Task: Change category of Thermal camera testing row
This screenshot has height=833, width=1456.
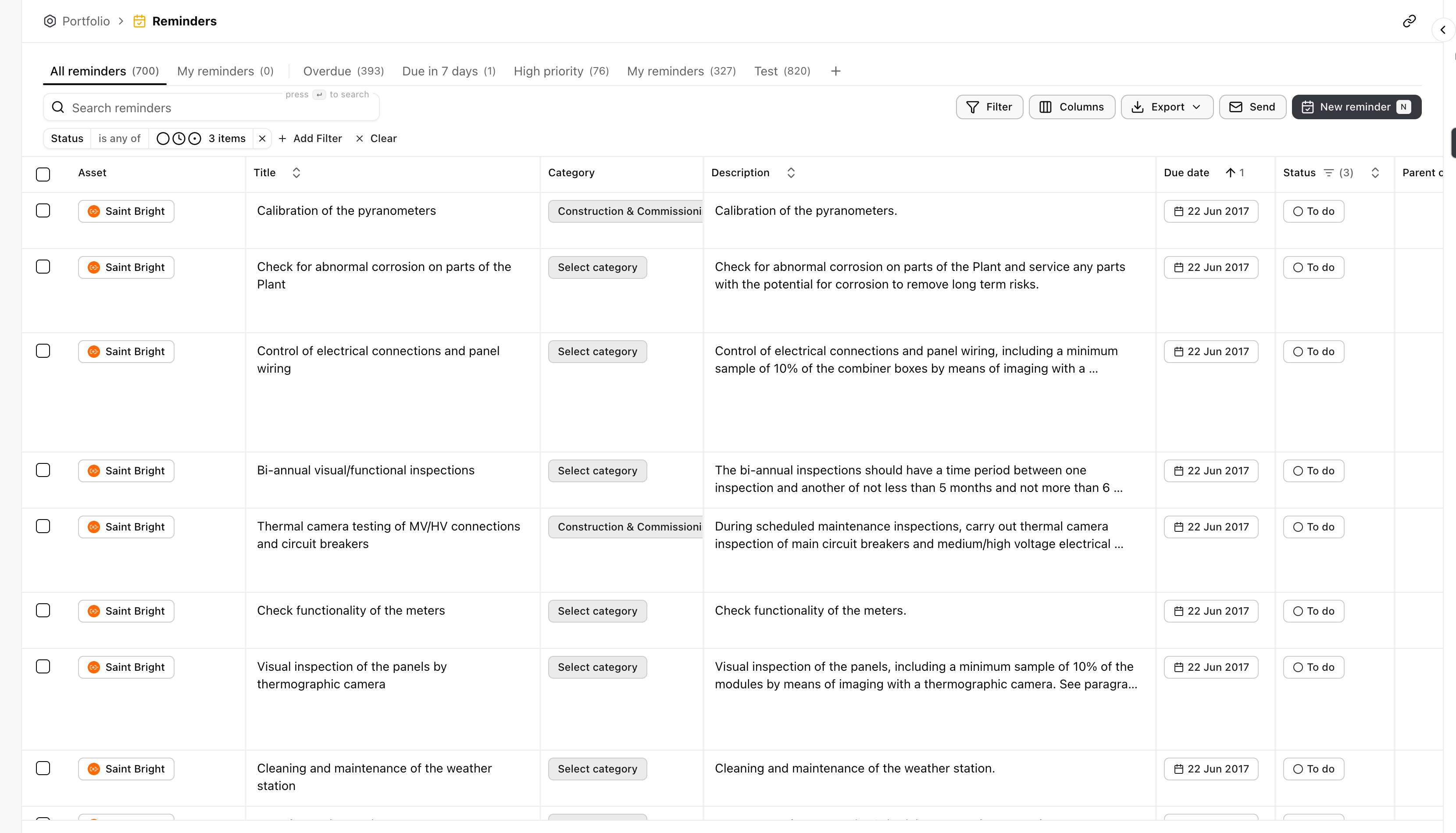Action: click(x=625, y=527)
